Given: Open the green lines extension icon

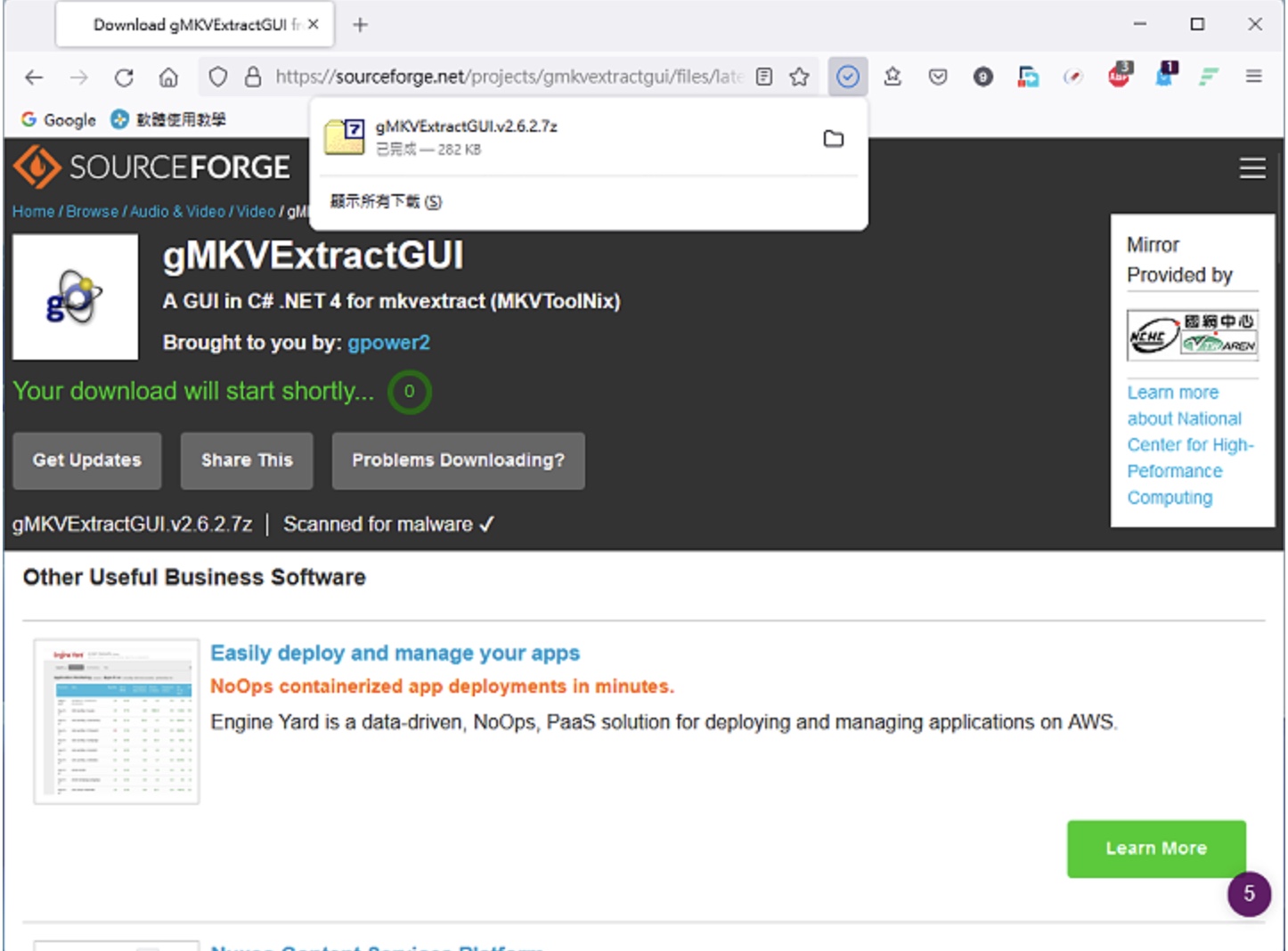Looking at the screenshot, I should tap(1209, 77).
